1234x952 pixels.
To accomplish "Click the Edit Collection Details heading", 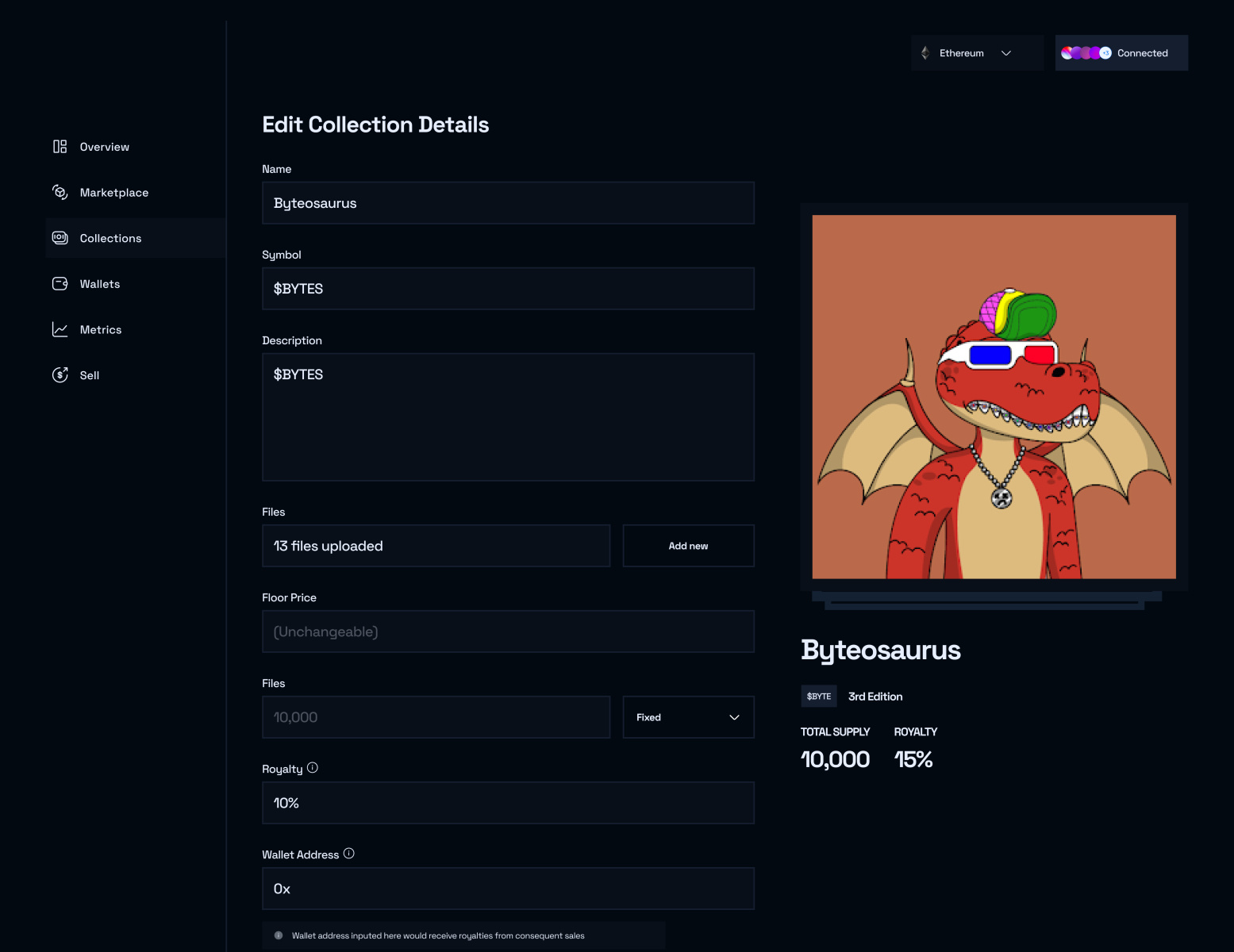I will [375, 125].
